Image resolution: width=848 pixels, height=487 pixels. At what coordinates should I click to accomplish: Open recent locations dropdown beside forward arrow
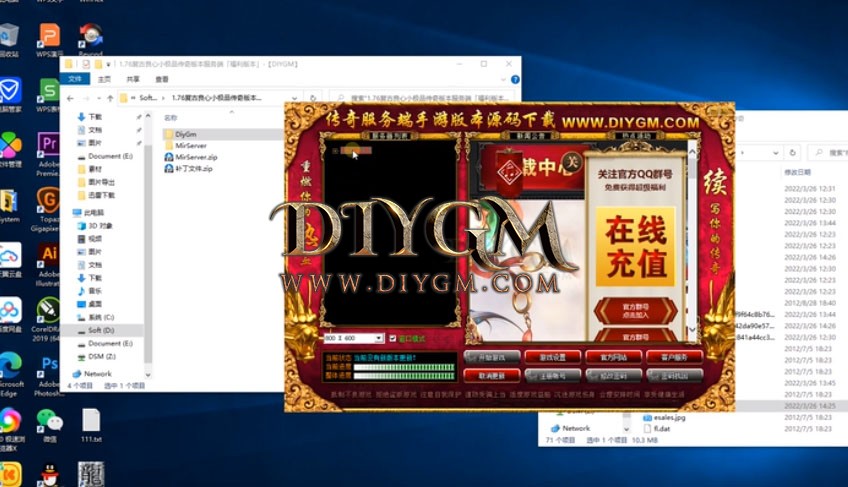(x=99, y=98)
